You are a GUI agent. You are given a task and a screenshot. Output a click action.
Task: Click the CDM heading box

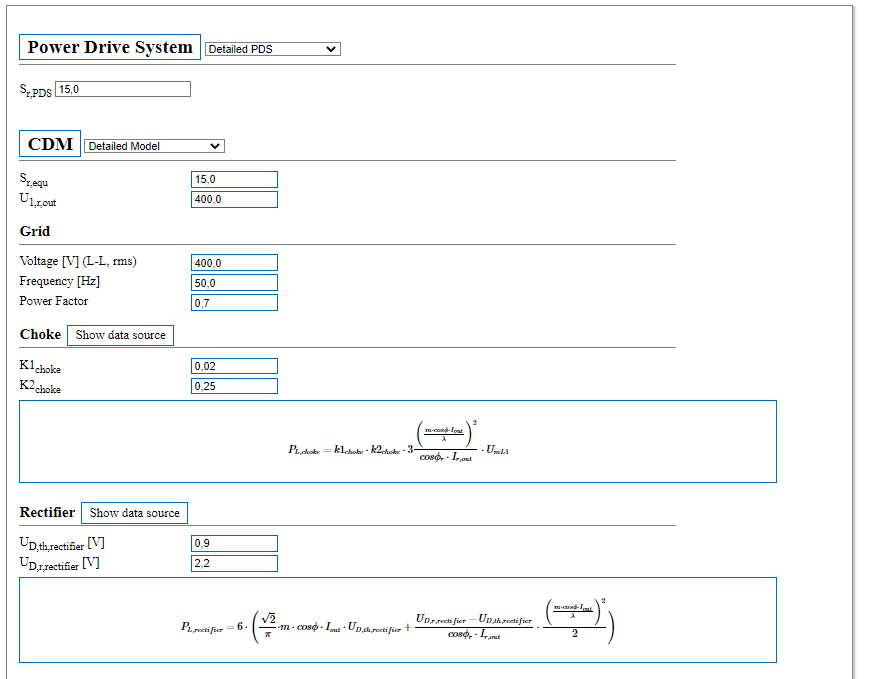click(50, 144)
